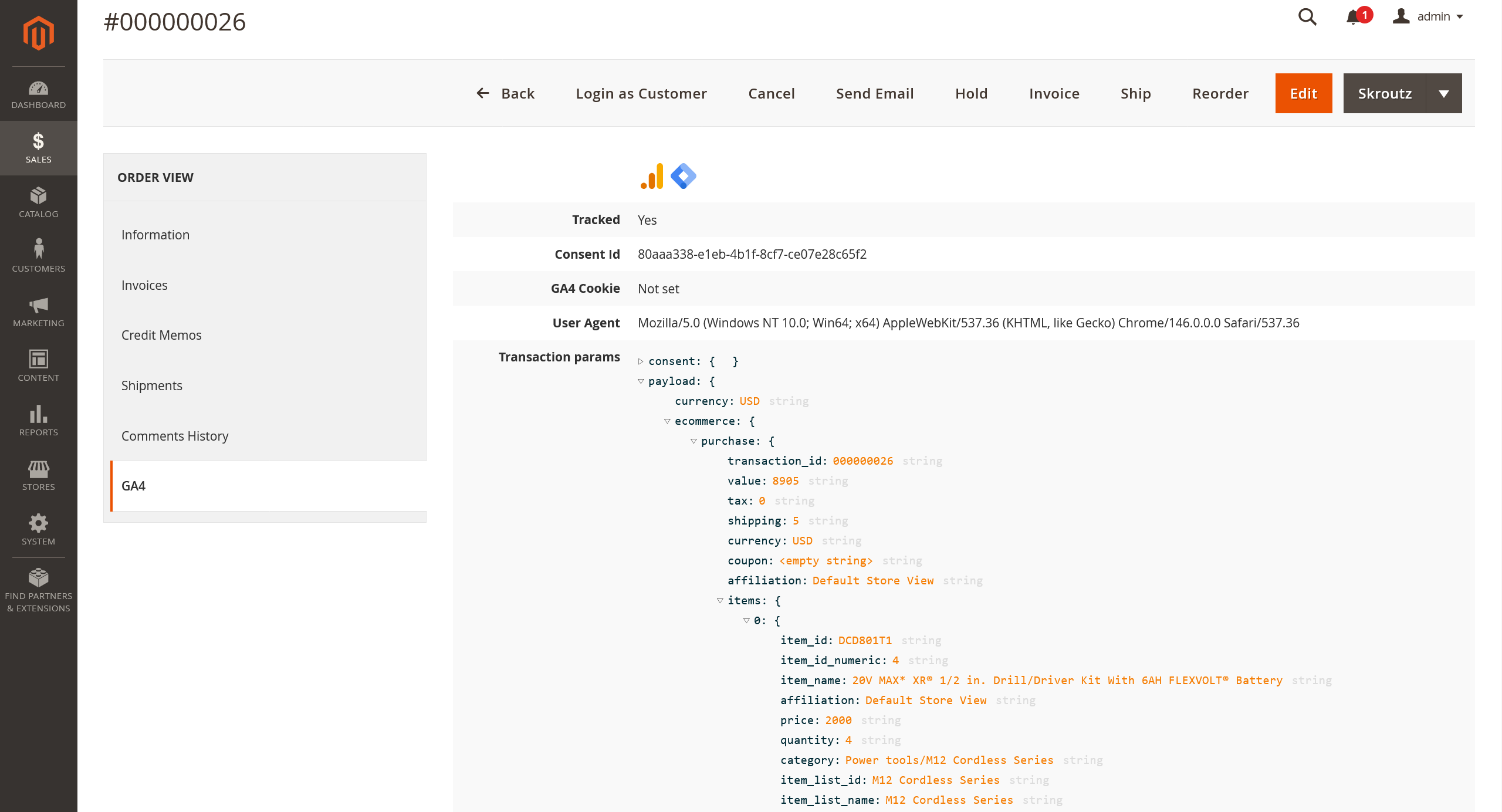Open the Catalog menu in sidebar
The width and height of the screenshot is (1502, 812).
tap(38, 202)
